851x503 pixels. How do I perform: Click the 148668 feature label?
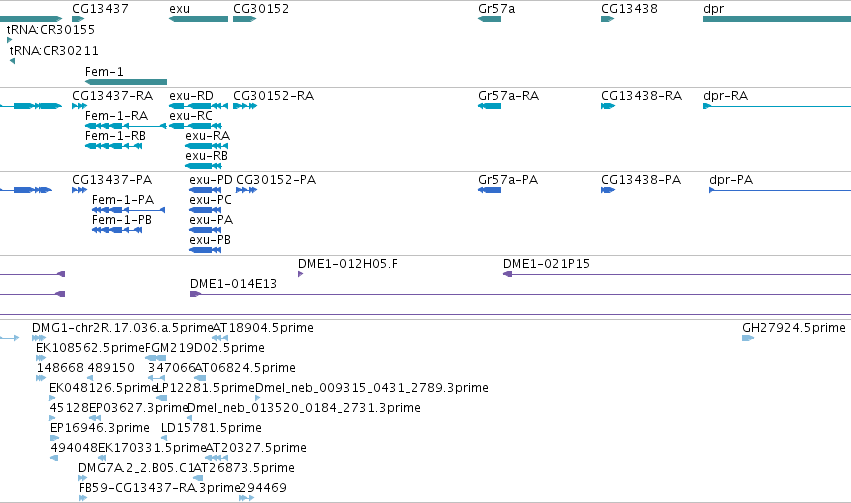click(60, 368)
